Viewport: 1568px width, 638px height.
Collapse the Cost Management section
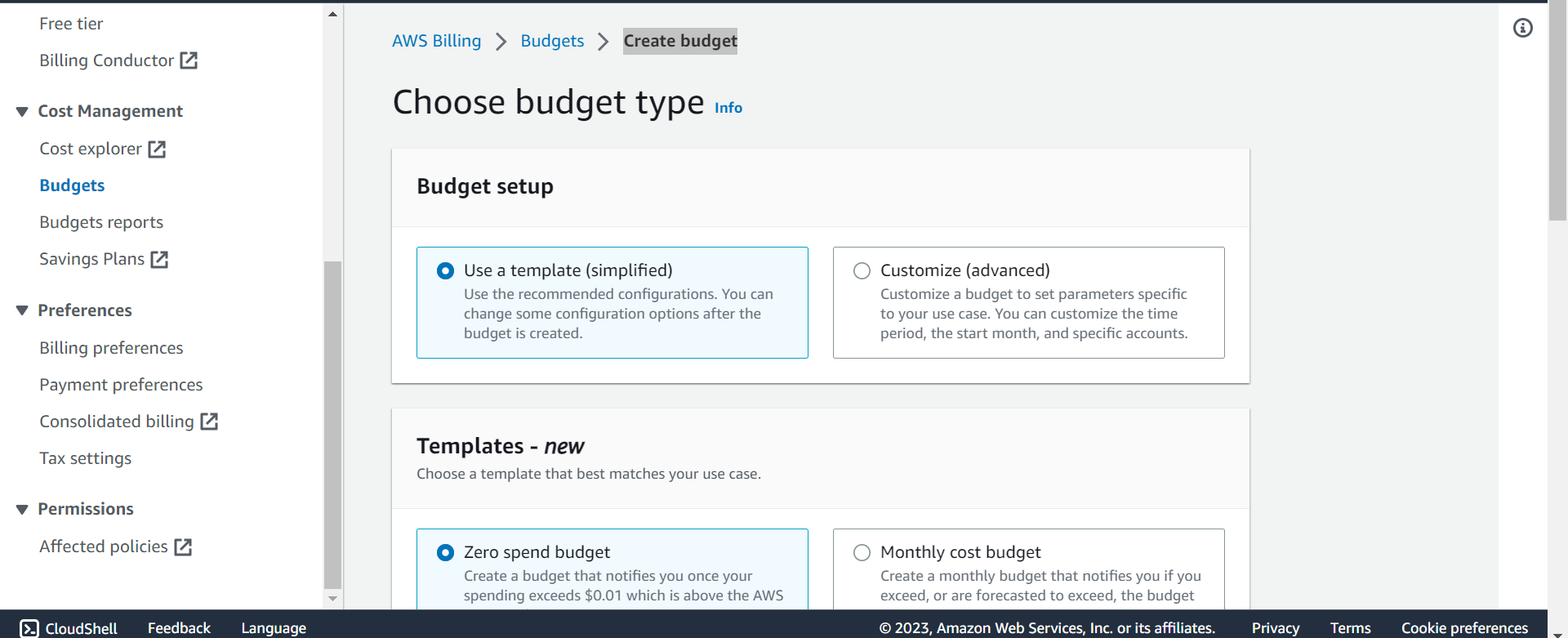coord(22,112)
